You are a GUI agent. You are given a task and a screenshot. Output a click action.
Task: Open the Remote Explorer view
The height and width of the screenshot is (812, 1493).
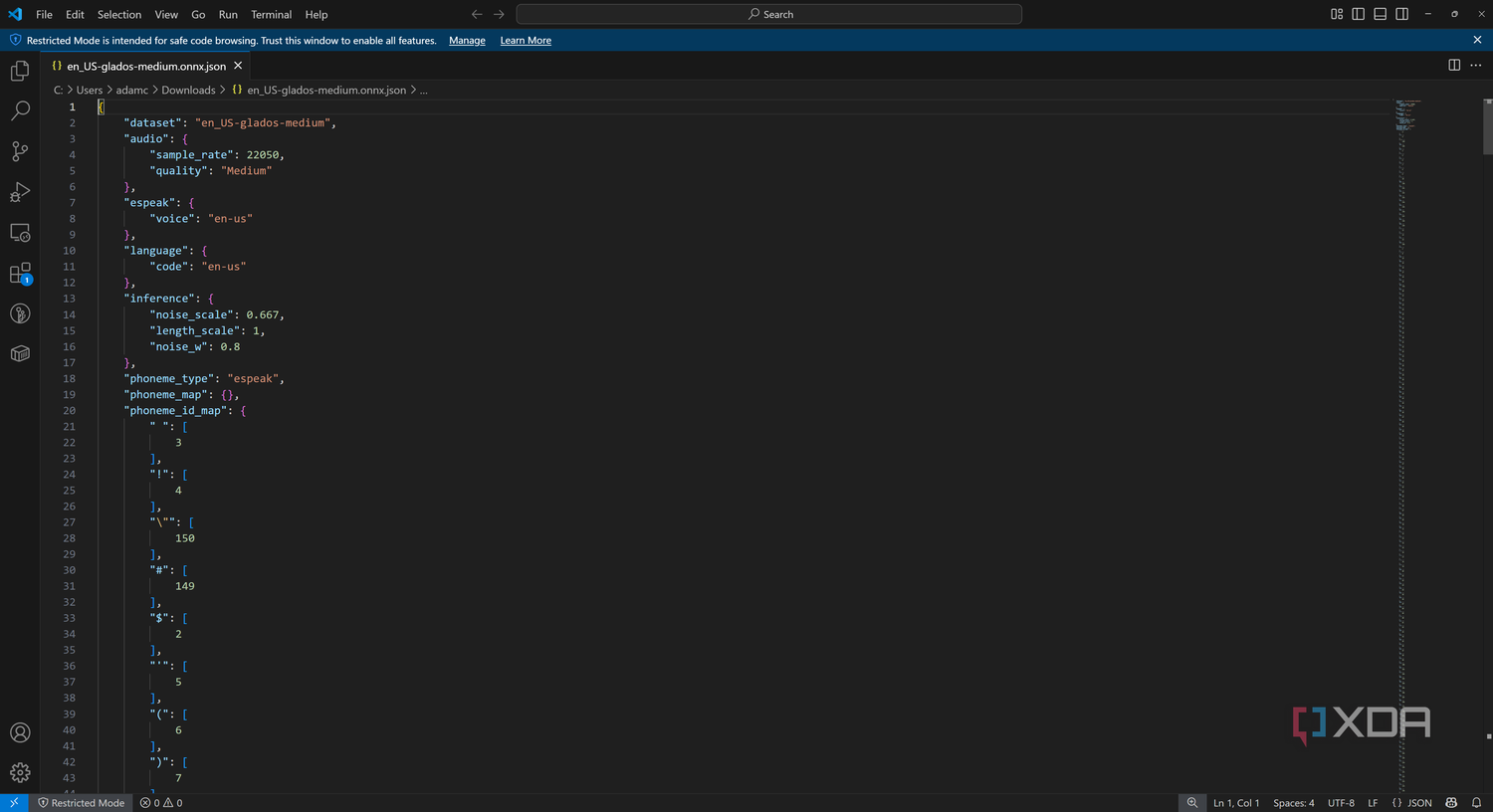click(x=20, y=233)
